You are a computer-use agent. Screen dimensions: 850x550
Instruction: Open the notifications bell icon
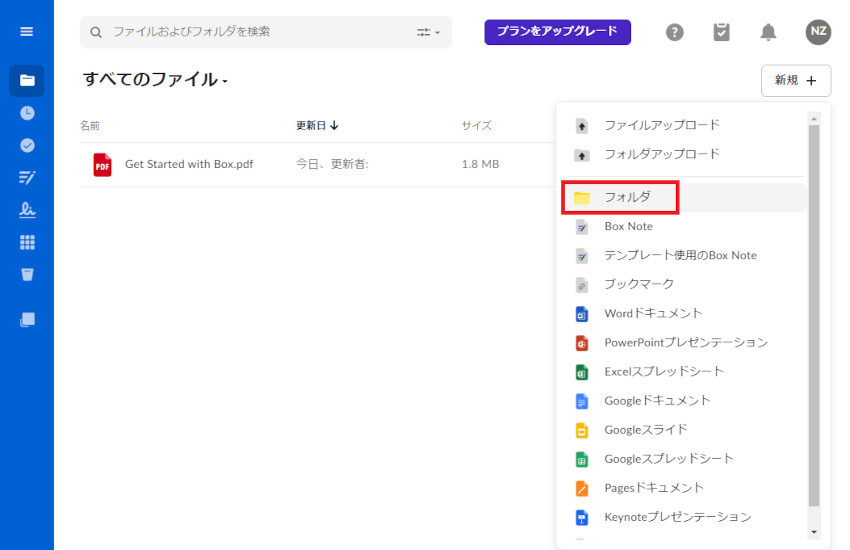pos(768,32)
